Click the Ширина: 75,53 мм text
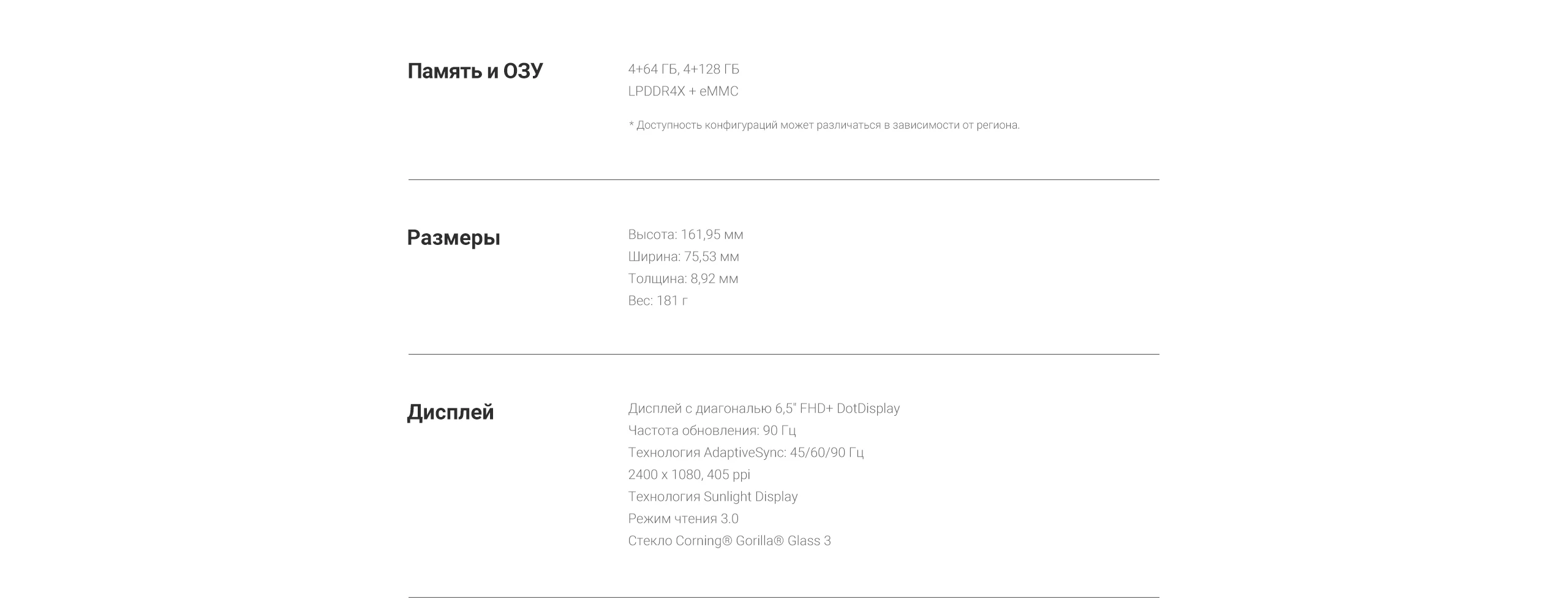Image resolution: width=1568 pixels, height=613 pixels. pos(684,257)
